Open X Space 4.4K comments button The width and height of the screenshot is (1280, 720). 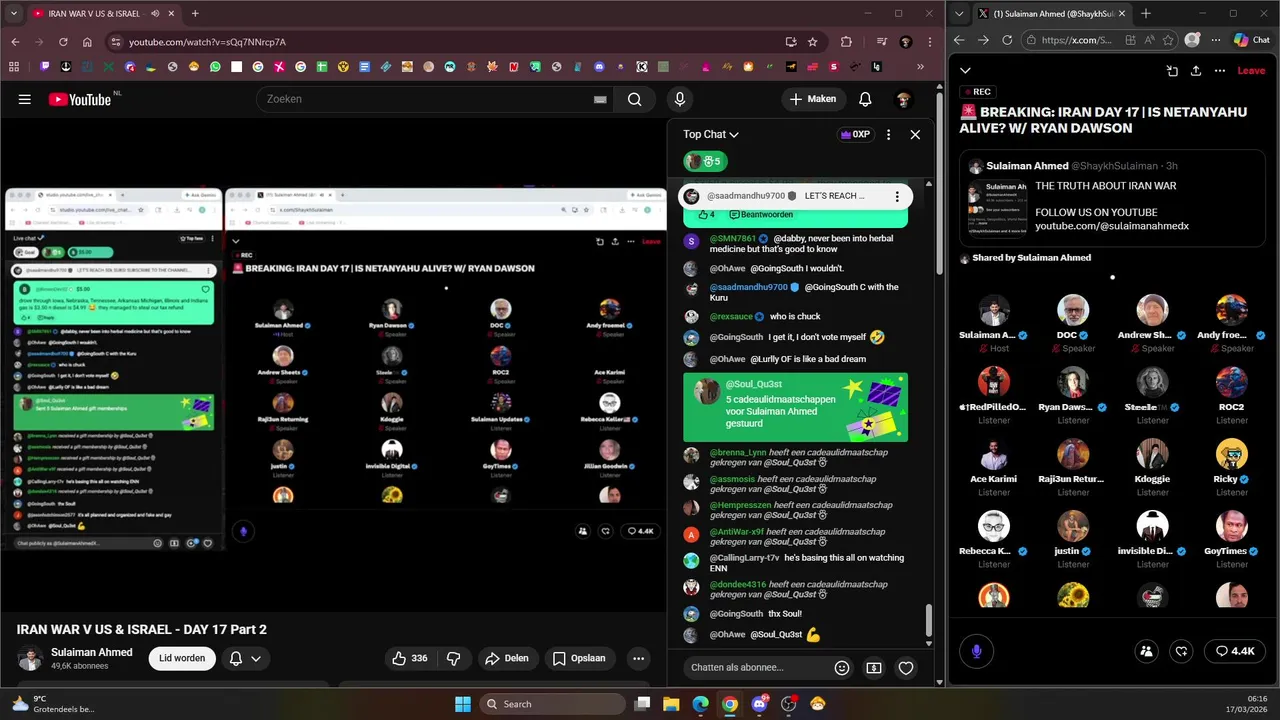[x=1235, y=651]
